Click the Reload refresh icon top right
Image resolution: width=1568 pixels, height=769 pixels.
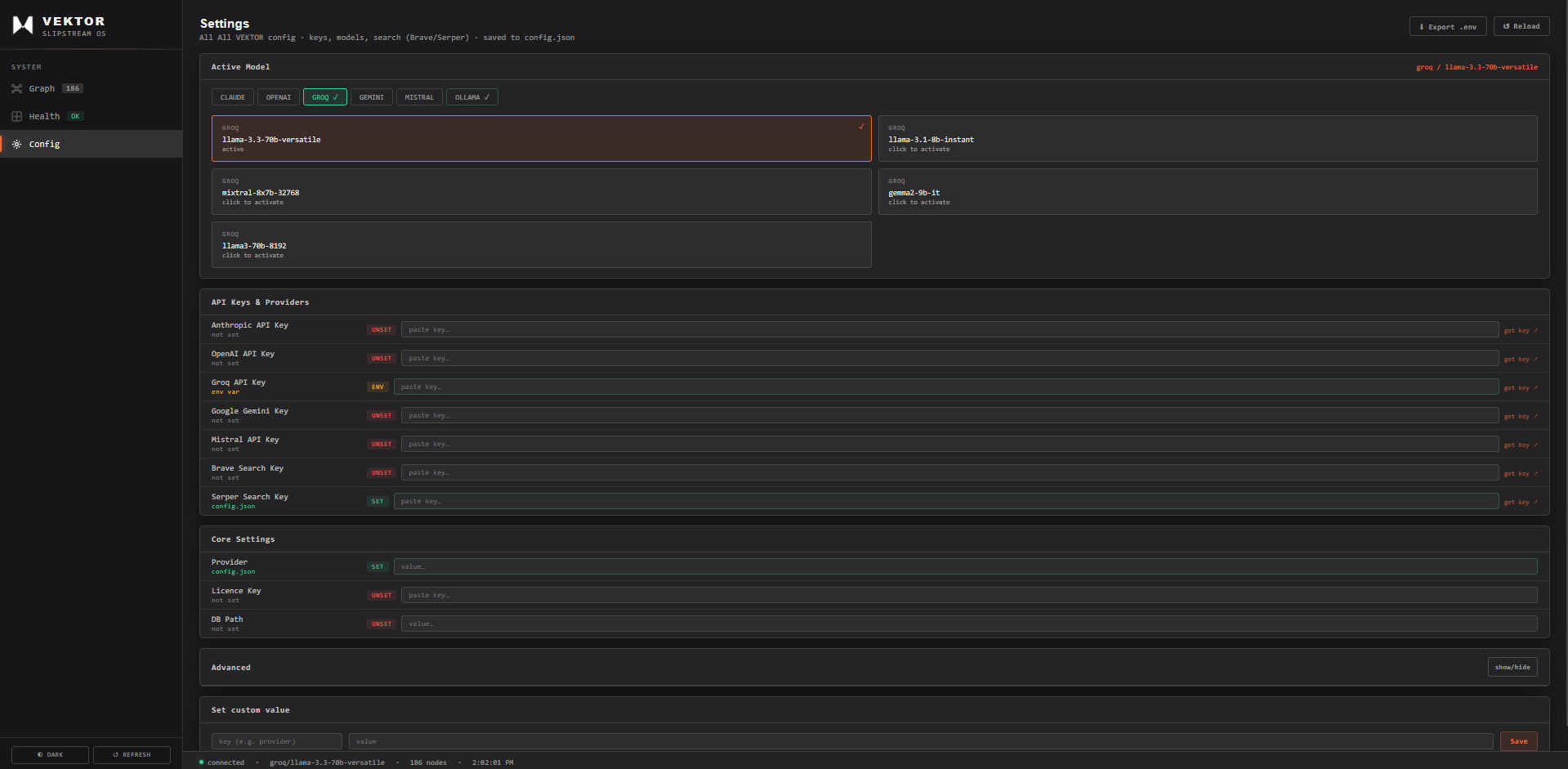1507,25
